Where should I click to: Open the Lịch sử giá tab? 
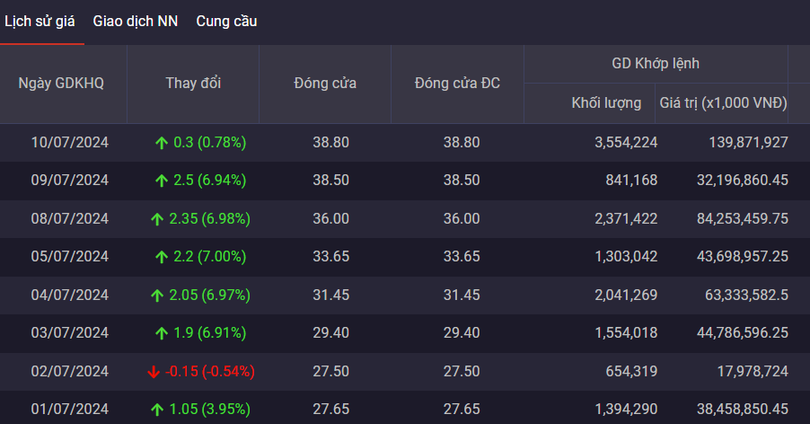pyautogui.click(x=40, y=21)
